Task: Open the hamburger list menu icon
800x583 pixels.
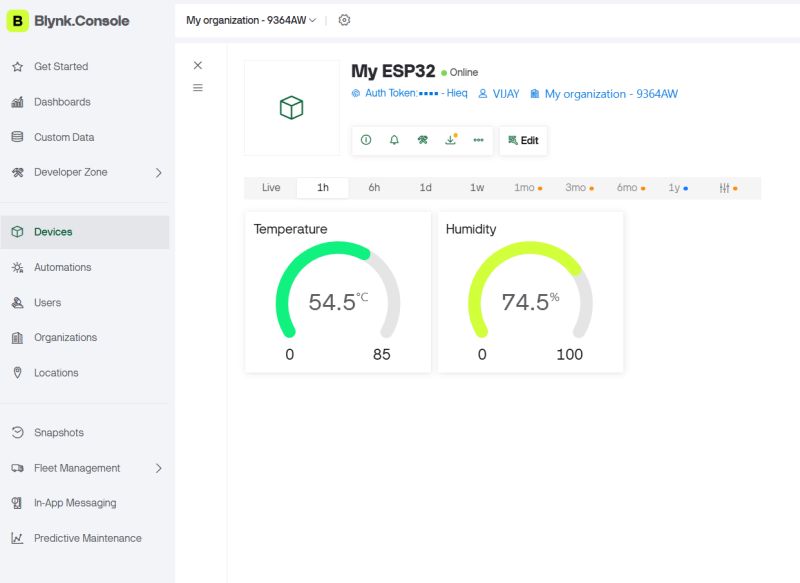Action: tap(198, 88)
